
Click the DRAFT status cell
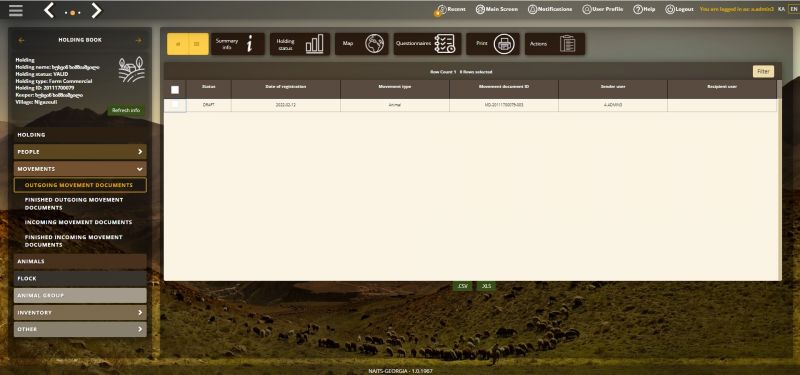(x=209, y=105)
